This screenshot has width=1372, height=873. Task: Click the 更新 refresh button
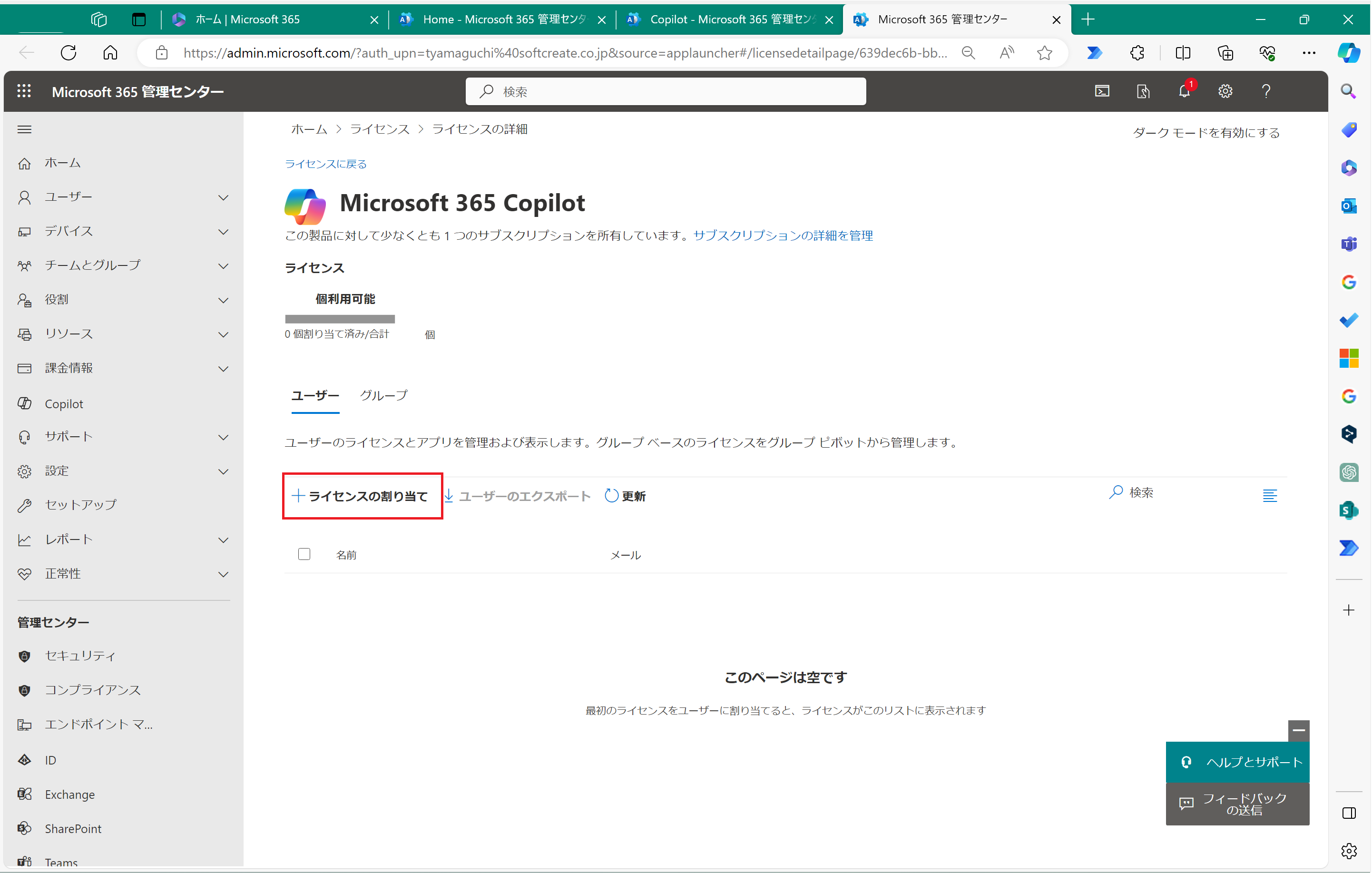[x=625, y=496]
